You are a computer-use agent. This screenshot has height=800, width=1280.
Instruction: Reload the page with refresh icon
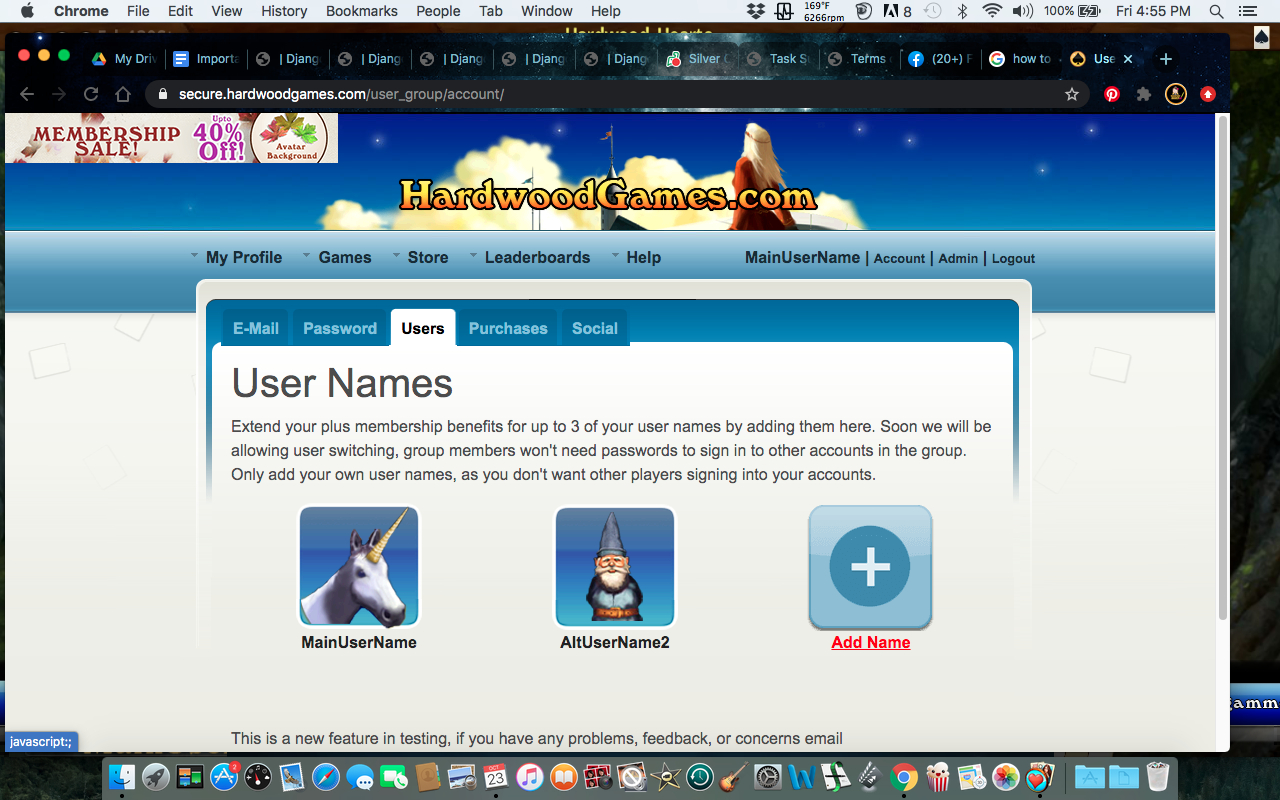tap(91, 94)
